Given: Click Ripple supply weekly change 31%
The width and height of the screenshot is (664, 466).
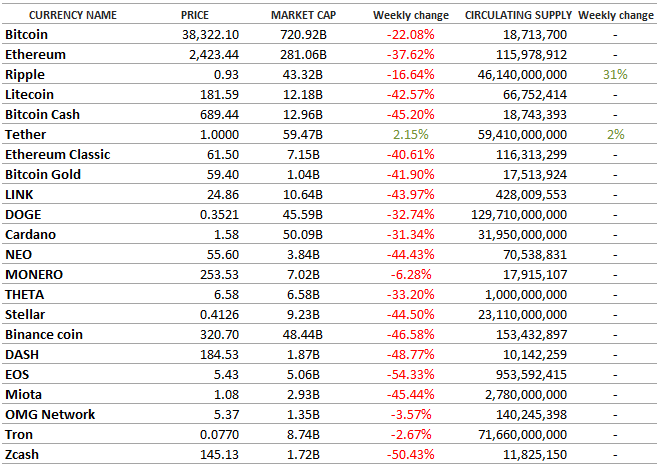Looking at the screenshot, I should click(x=615, y=75).
